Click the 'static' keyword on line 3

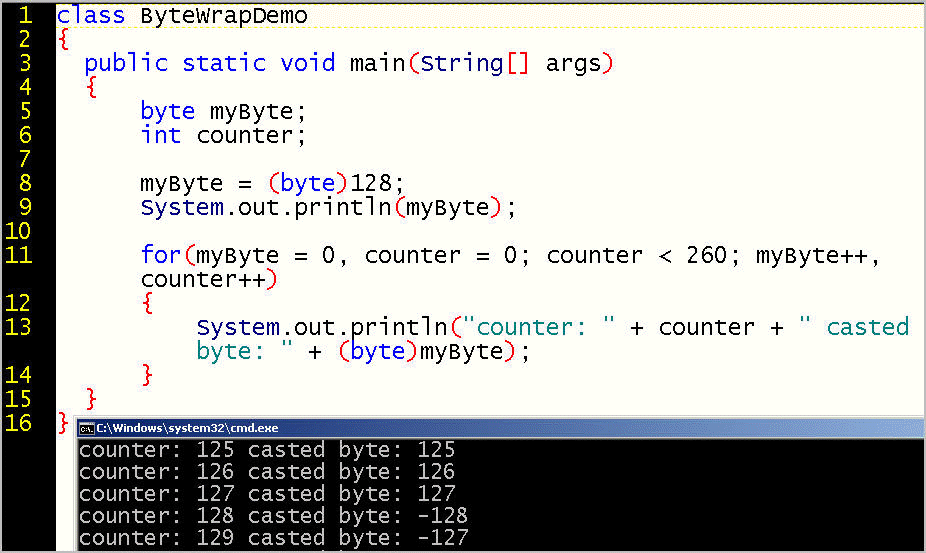[224, 63]
